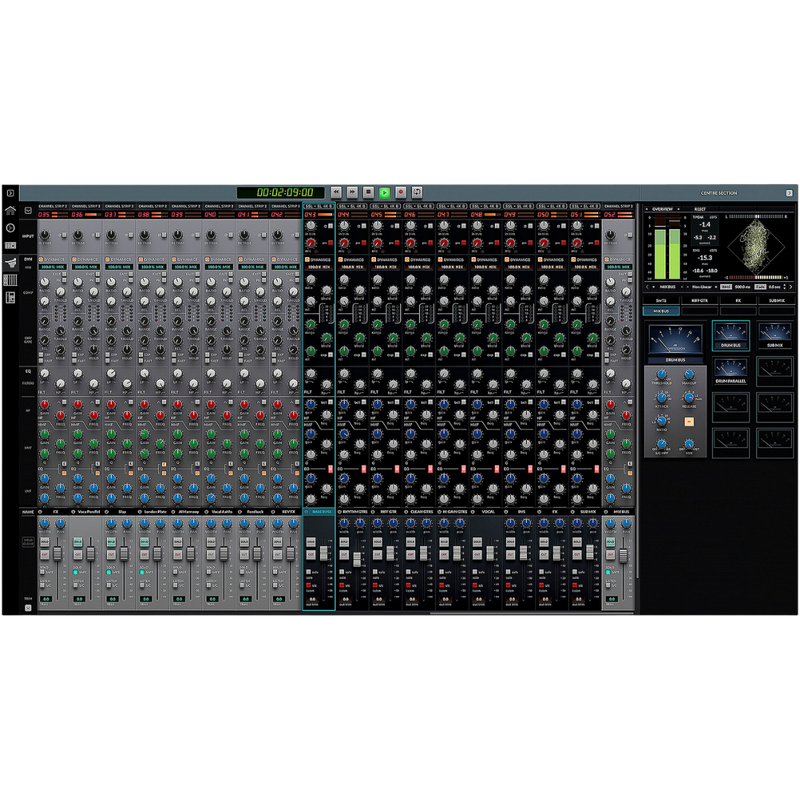Expand the left sidebar with arrow icon
800x800 pixels.
coord(10,192)
